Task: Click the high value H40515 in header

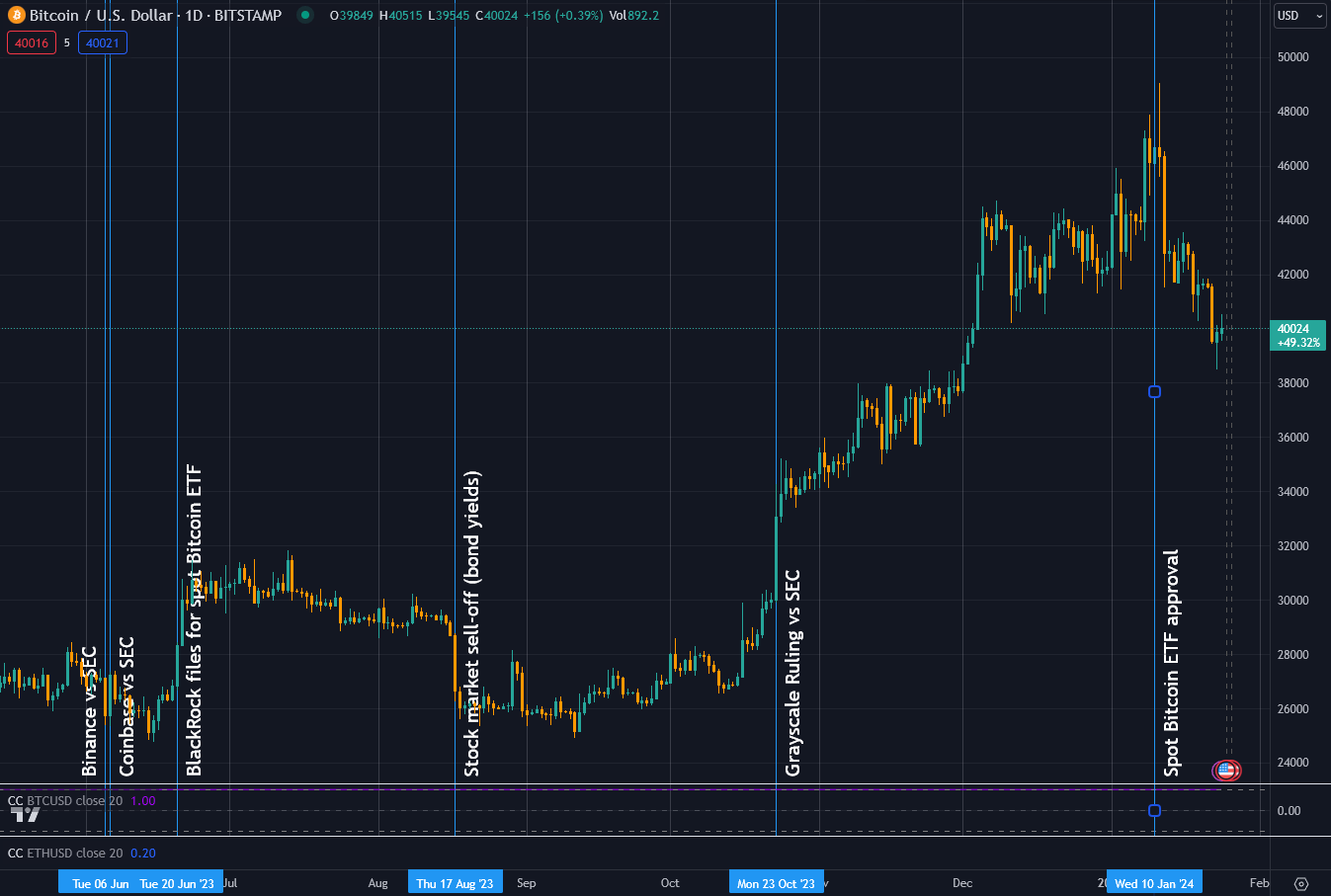Action: (x=400, y=15)
